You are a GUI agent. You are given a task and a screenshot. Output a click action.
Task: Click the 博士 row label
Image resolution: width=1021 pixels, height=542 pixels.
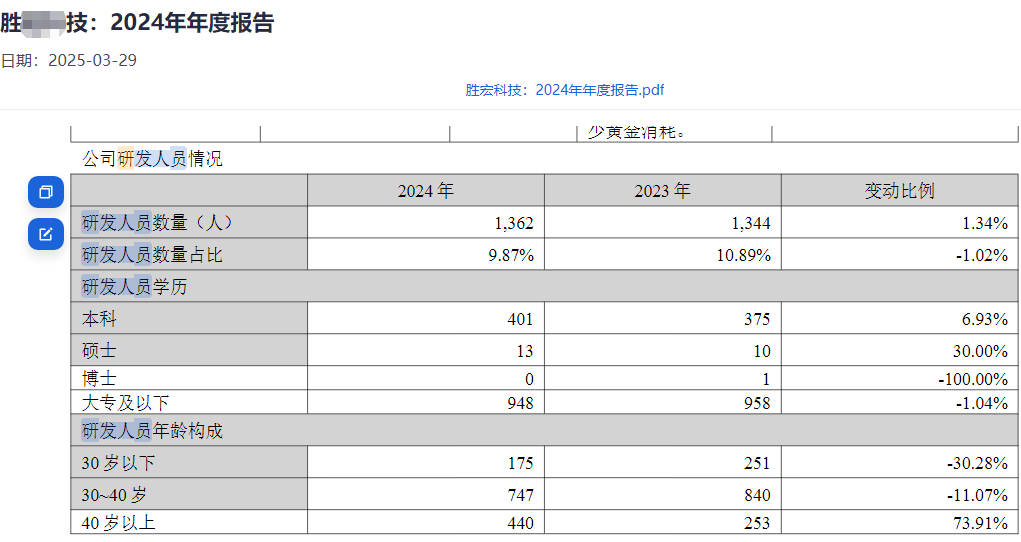(99, 378)
